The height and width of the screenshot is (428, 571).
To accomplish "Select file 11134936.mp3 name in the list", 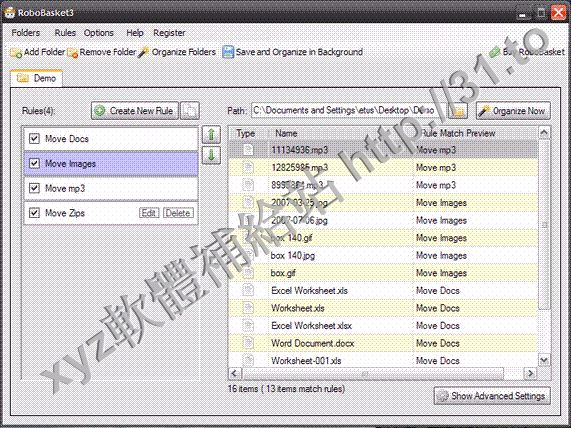I will (299, 150).
